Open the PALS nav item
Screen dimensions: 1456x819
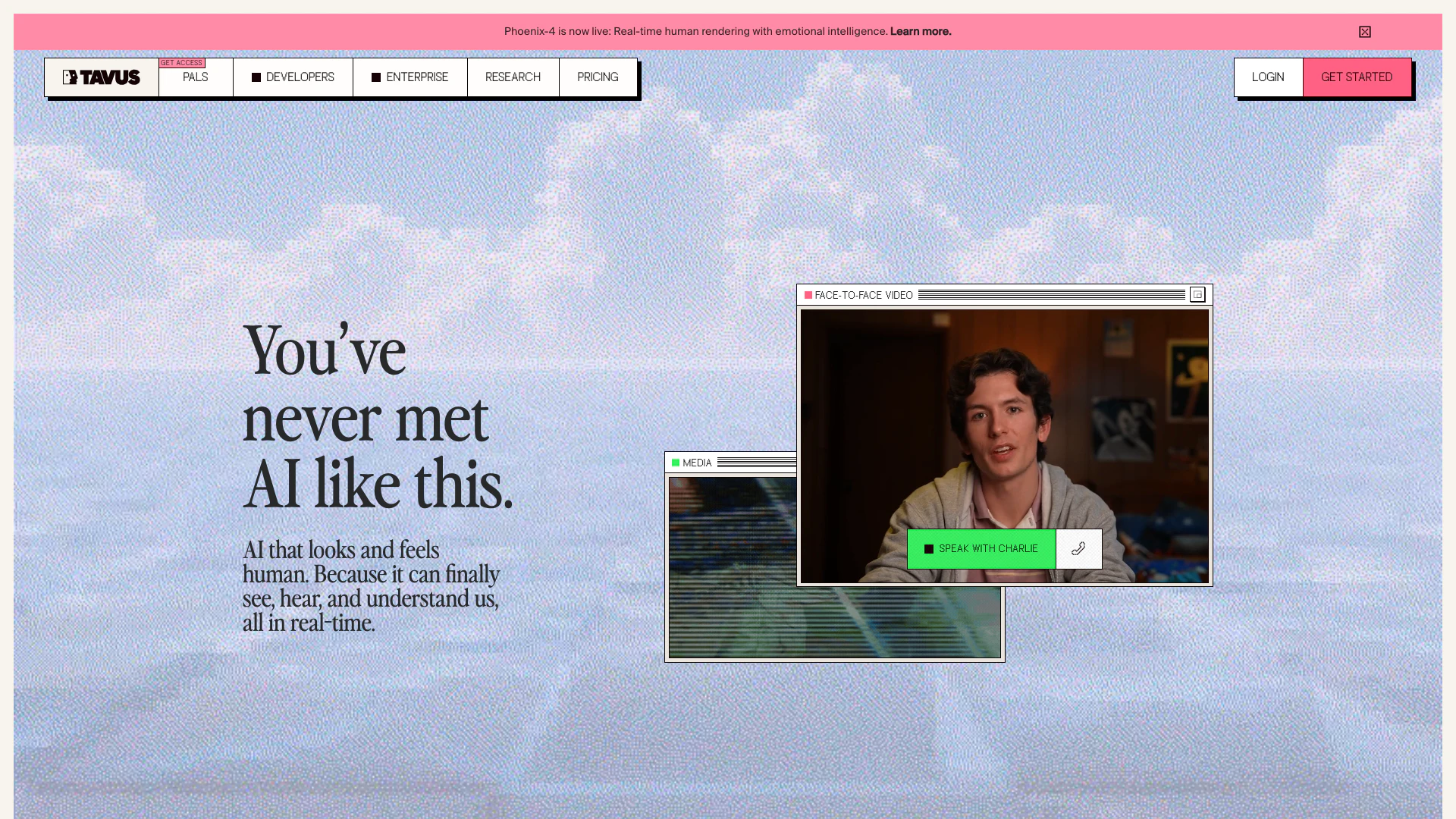tap(195, 78)
